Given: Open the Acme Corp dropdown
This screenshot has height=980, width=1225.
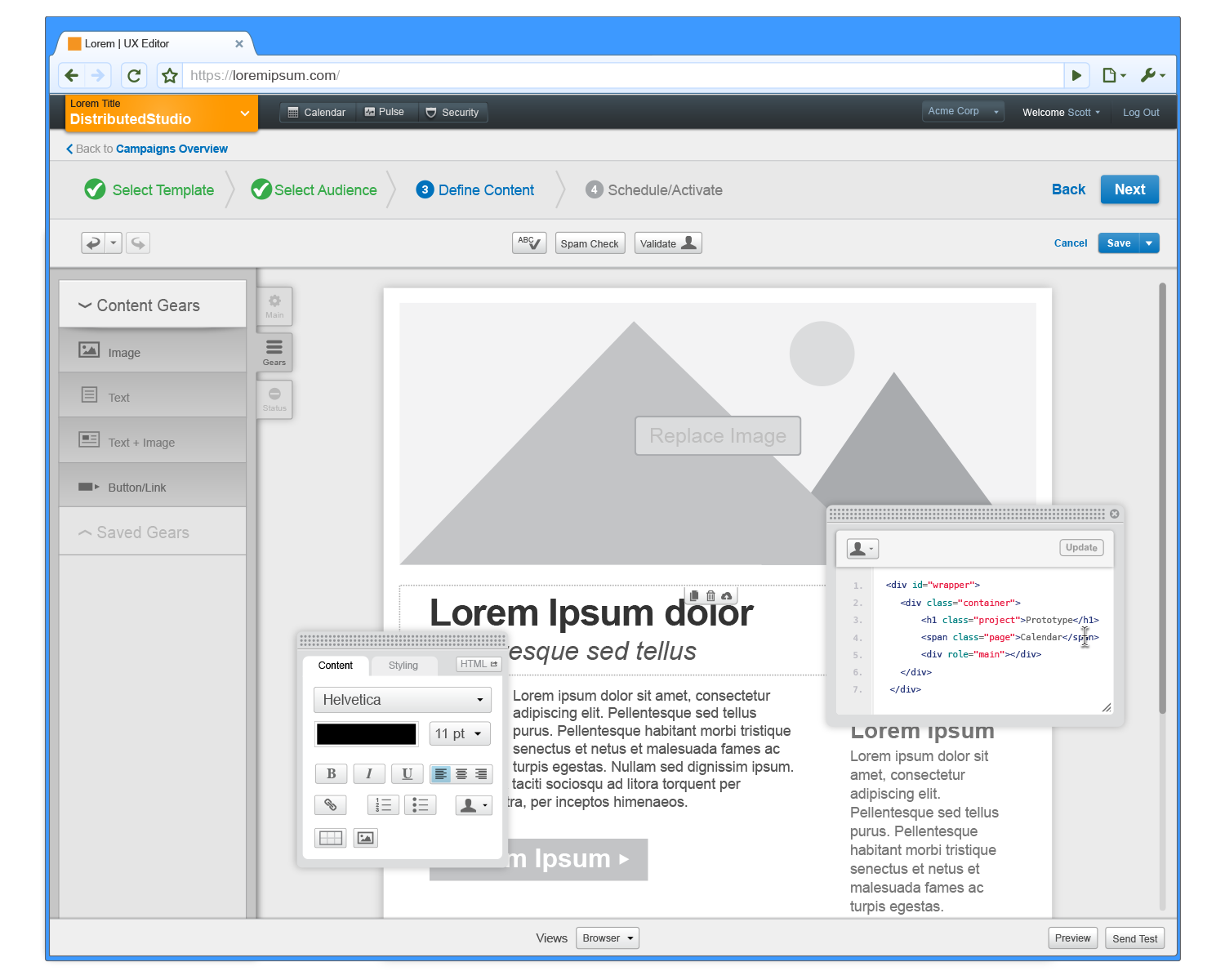Looking at the screenshot, I should (963, 112).
